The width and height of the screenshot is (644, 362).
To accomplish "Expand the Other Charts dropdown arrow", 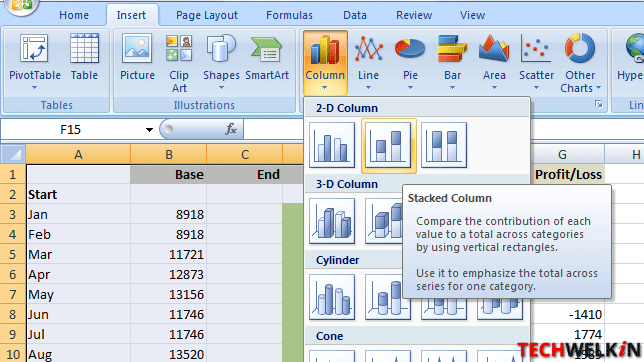I will click(598, 88).
